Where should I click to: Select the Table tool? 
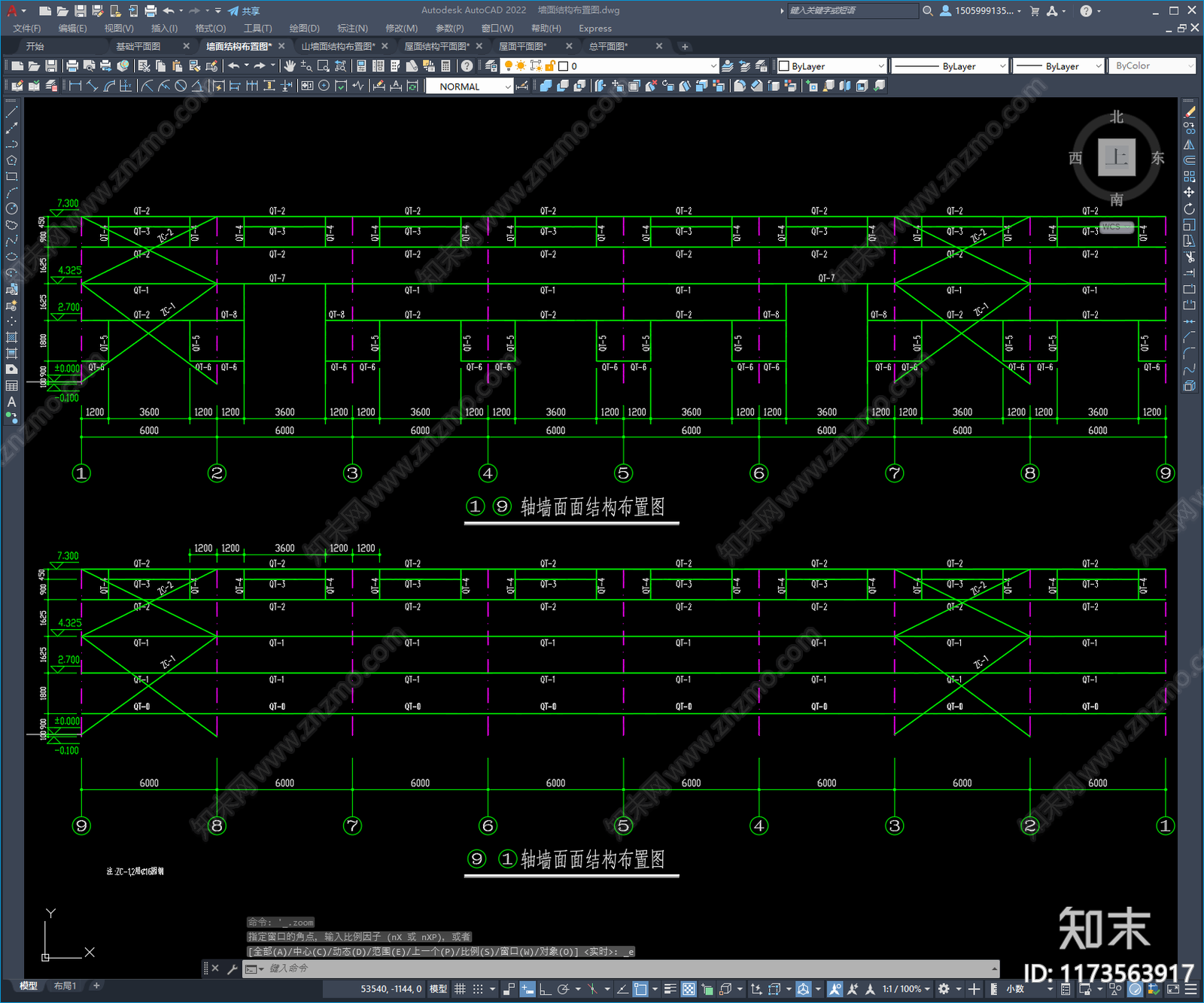coord(11,385)
